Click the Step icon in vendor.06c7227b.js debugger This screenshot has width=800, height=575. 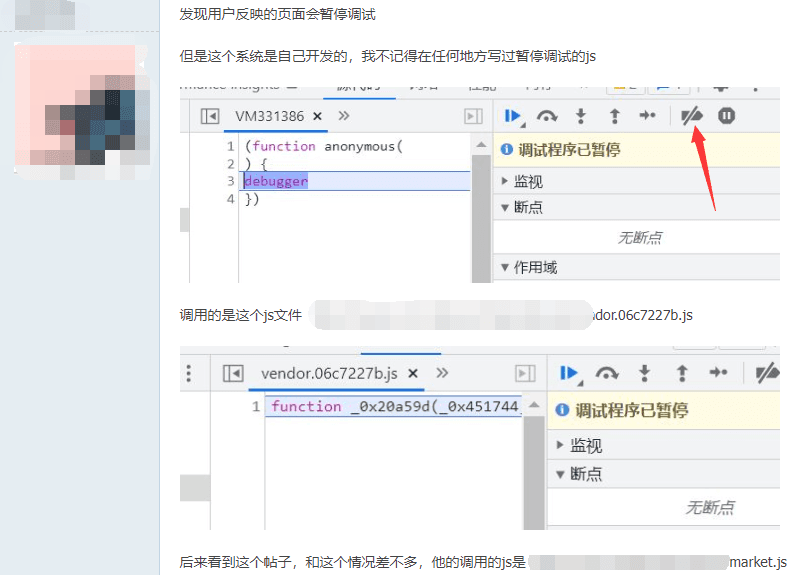tap(718, 373)
